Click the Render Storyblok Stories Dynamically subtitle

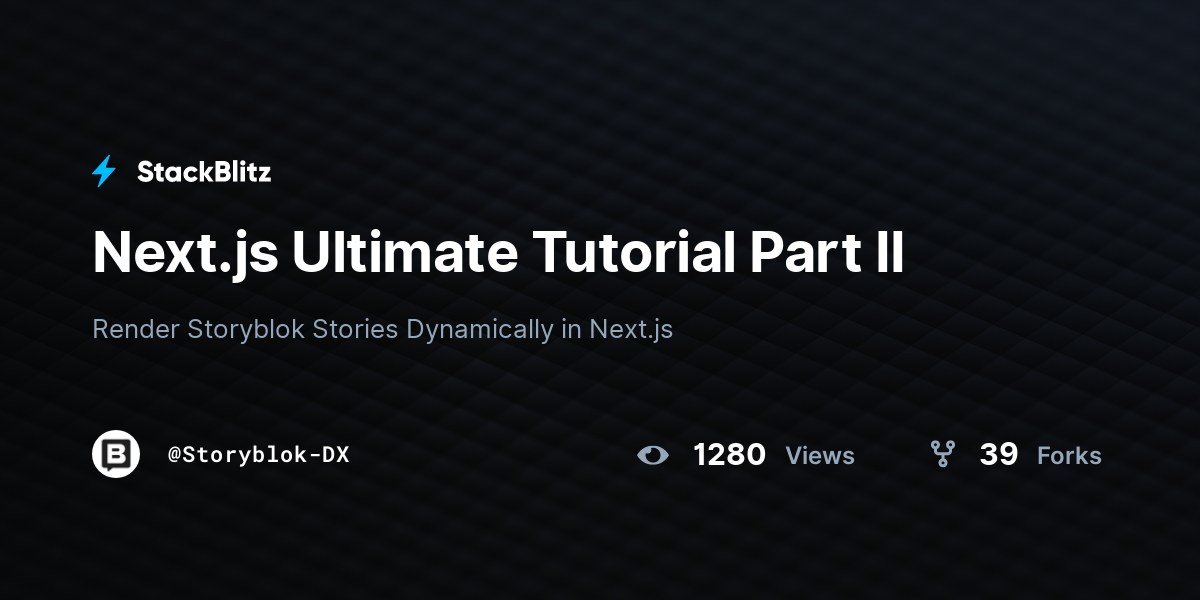click(x=383, y=329)
